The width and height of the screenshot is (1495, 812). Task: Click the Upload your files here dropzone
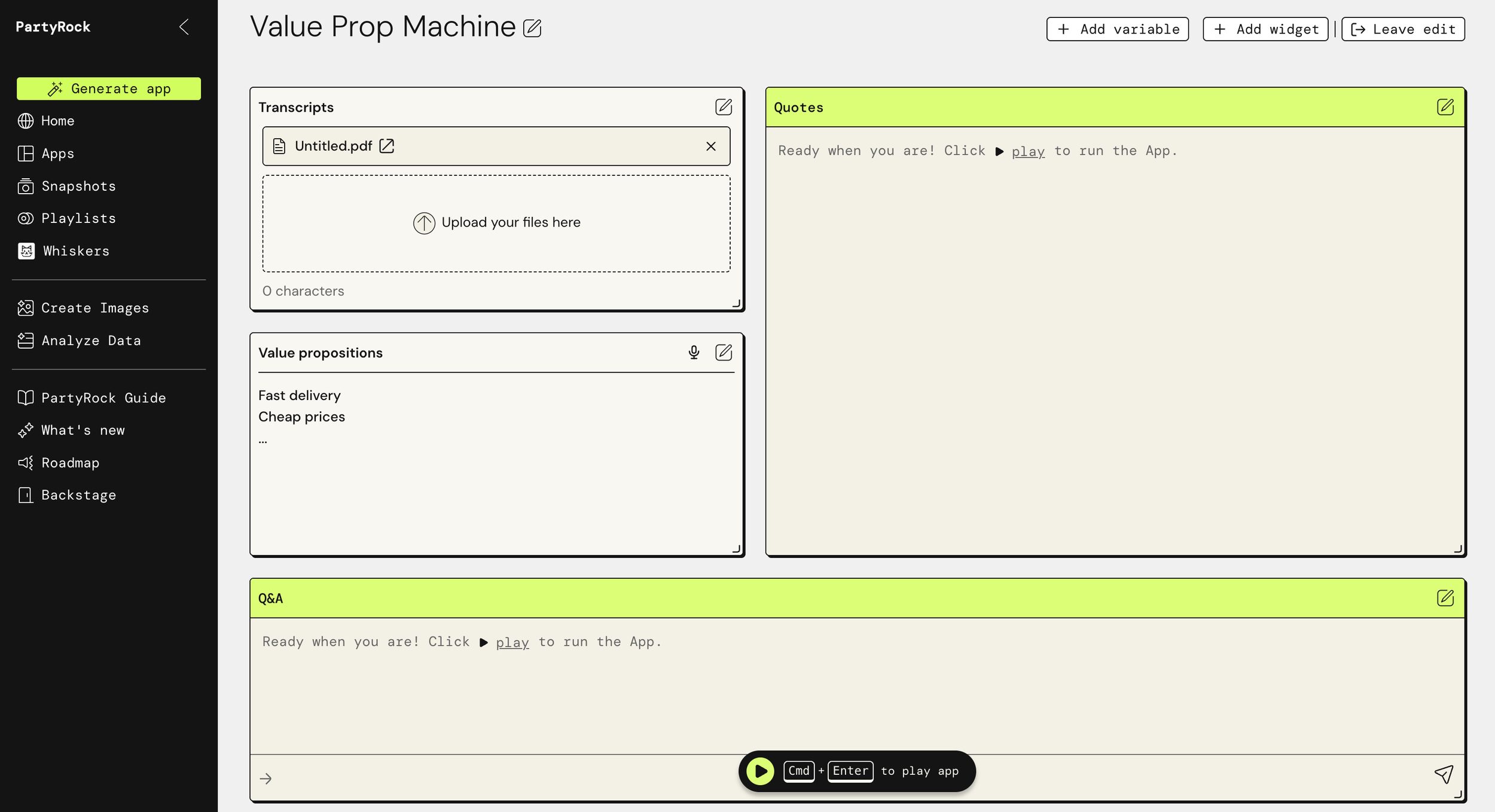click(496, 223)
